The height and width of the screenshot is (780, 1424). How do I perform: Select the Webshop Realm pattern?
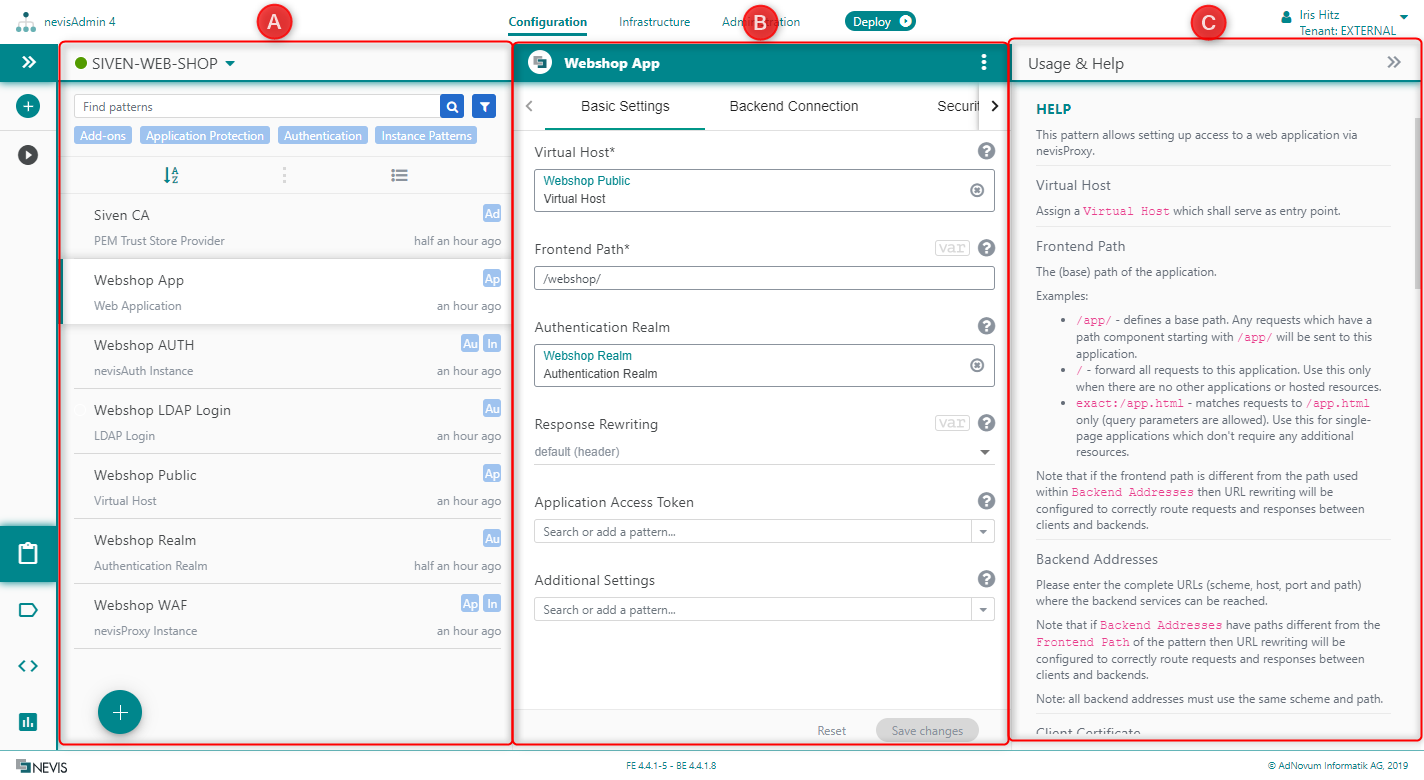coord(286,551)
